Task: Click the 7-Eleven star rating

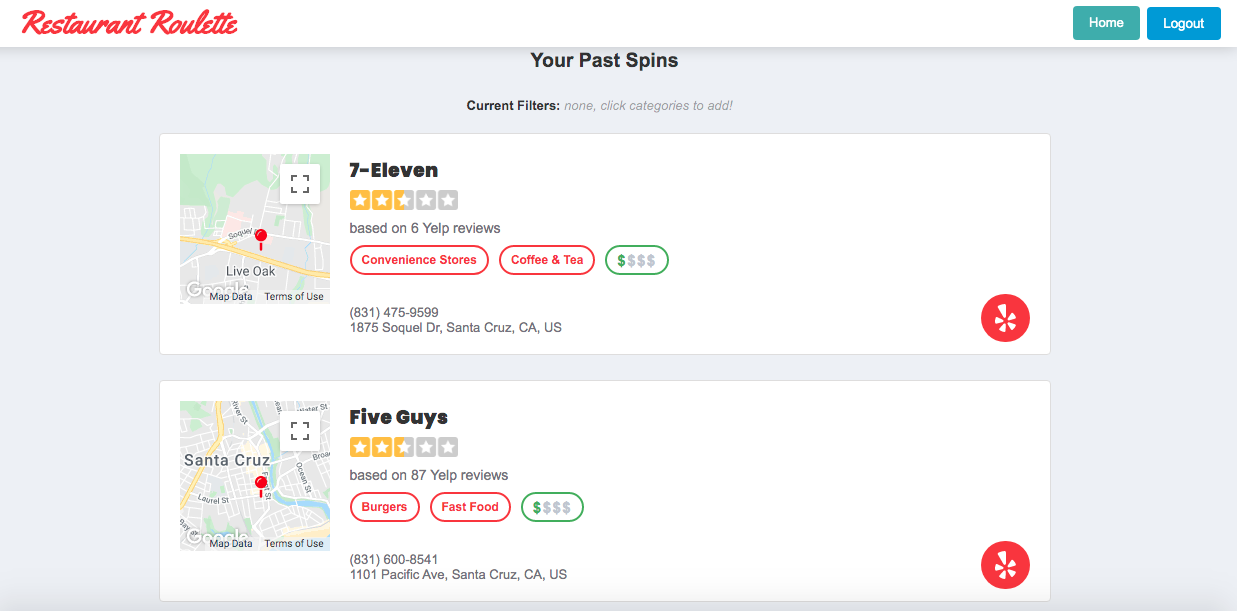Action: (403, 200)
